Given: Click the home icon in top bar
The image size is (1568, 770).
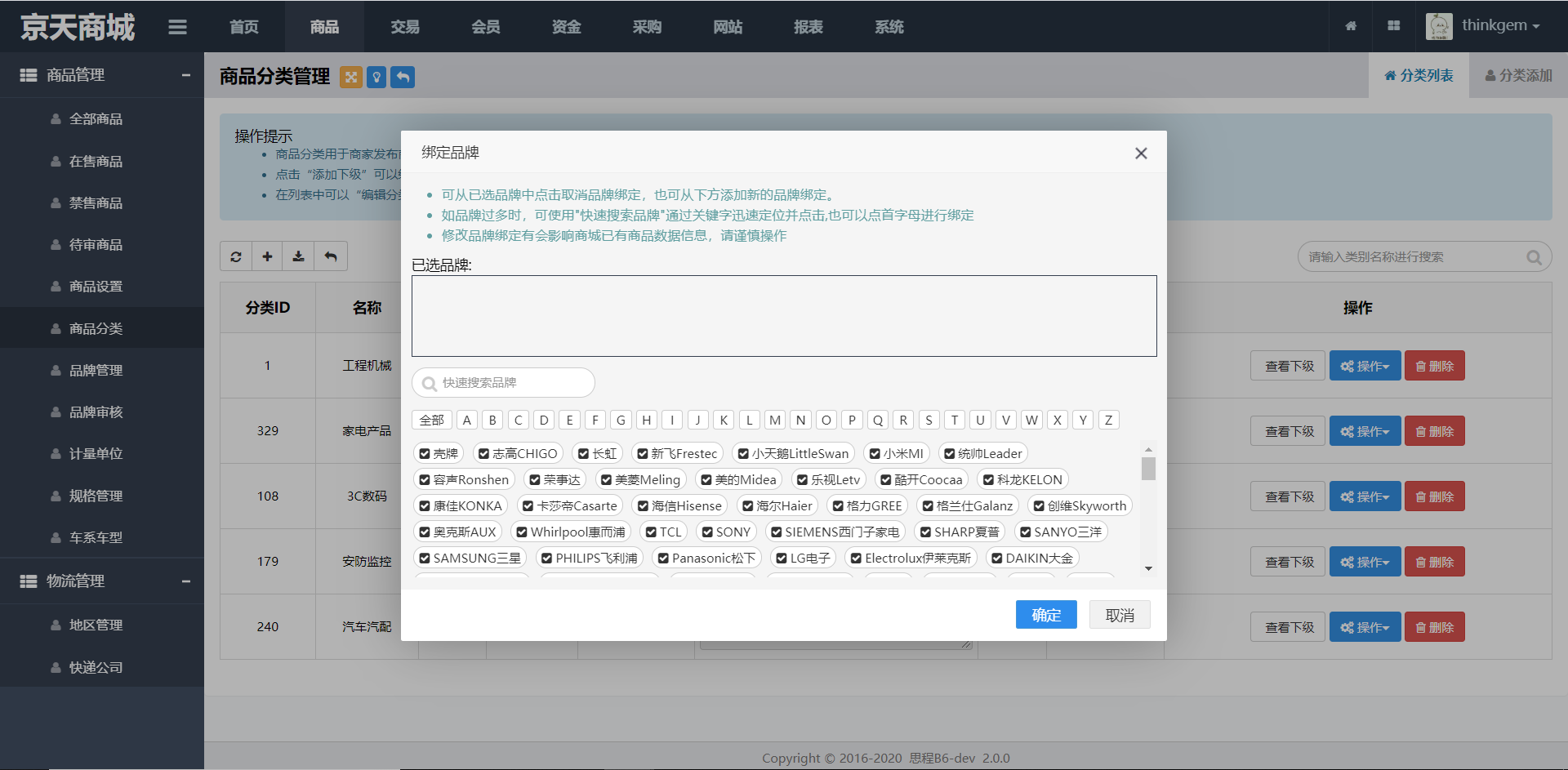Looking at the screenshot, I should [x=1351, y=26].
